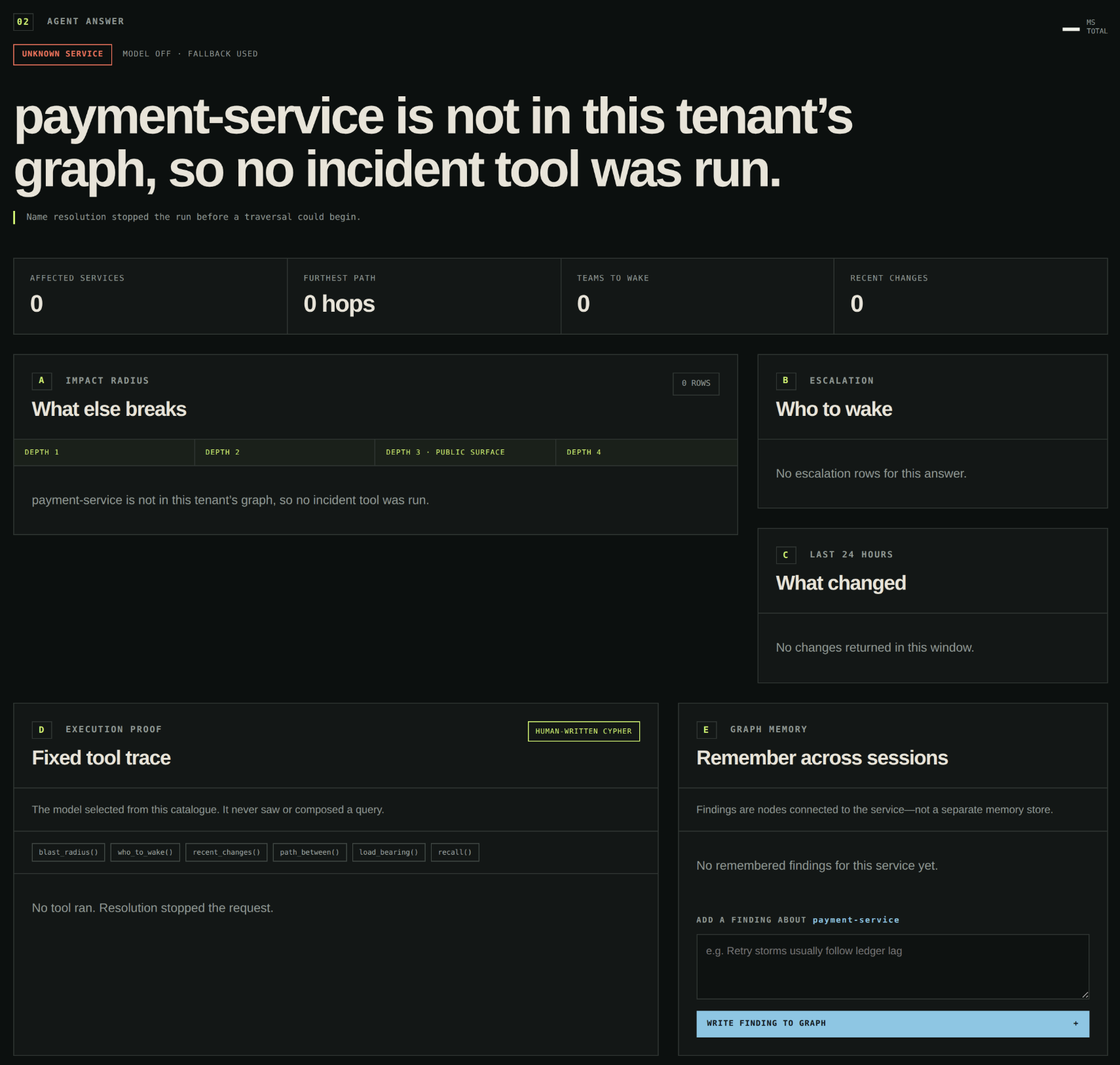Click the 'What changed' heading
This screenshot has width=1120, height=1065.
[841, 584]
